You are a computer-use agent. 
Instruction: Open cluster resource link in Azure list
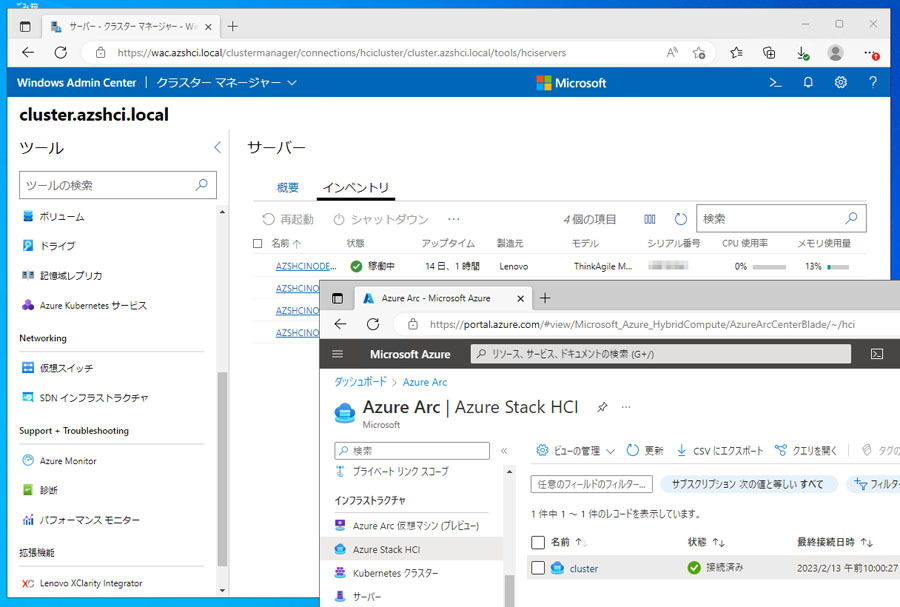coord(584,569)
